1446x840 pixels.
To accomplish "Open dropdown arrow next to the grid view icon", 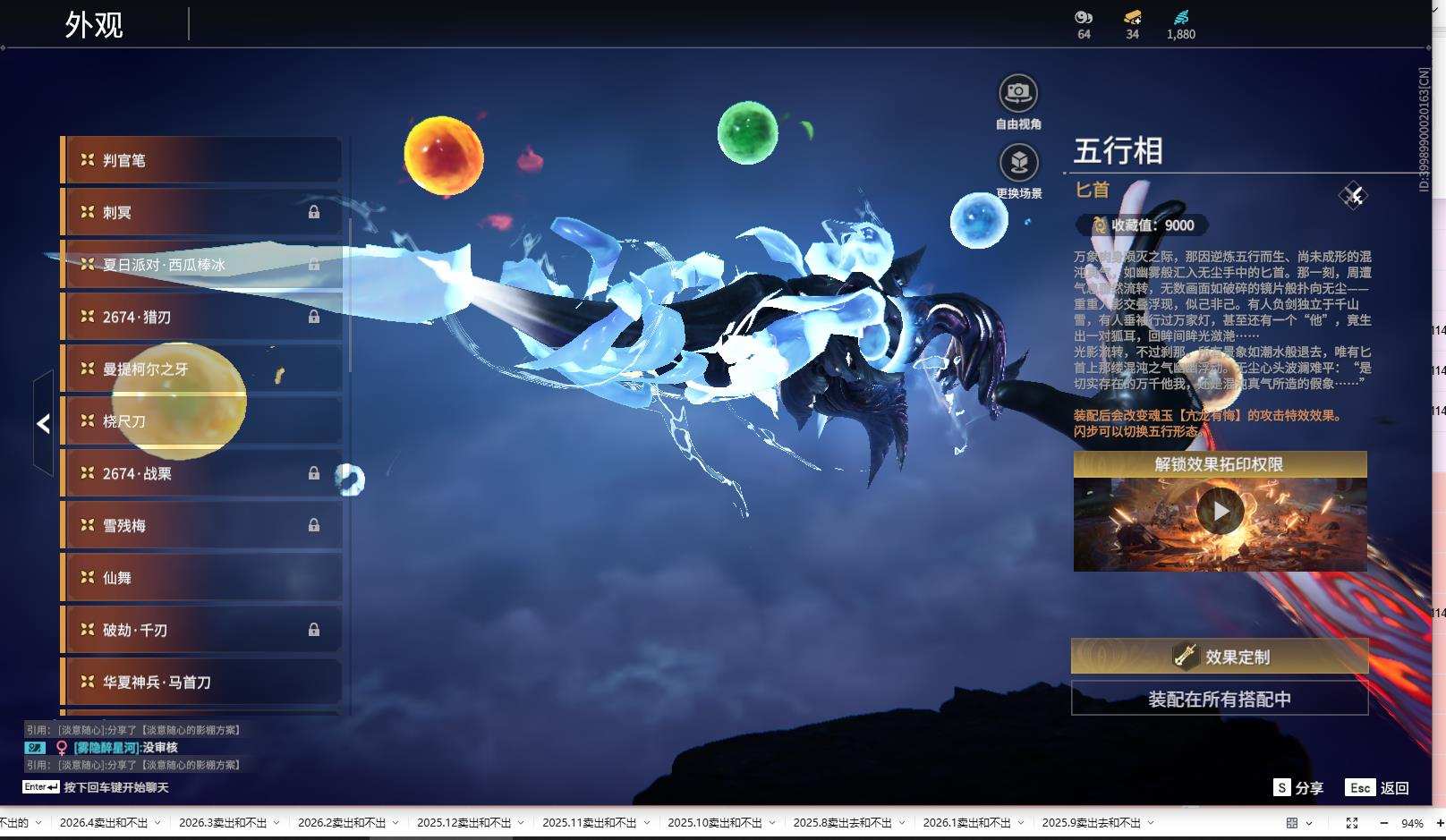I will 1309,823.
